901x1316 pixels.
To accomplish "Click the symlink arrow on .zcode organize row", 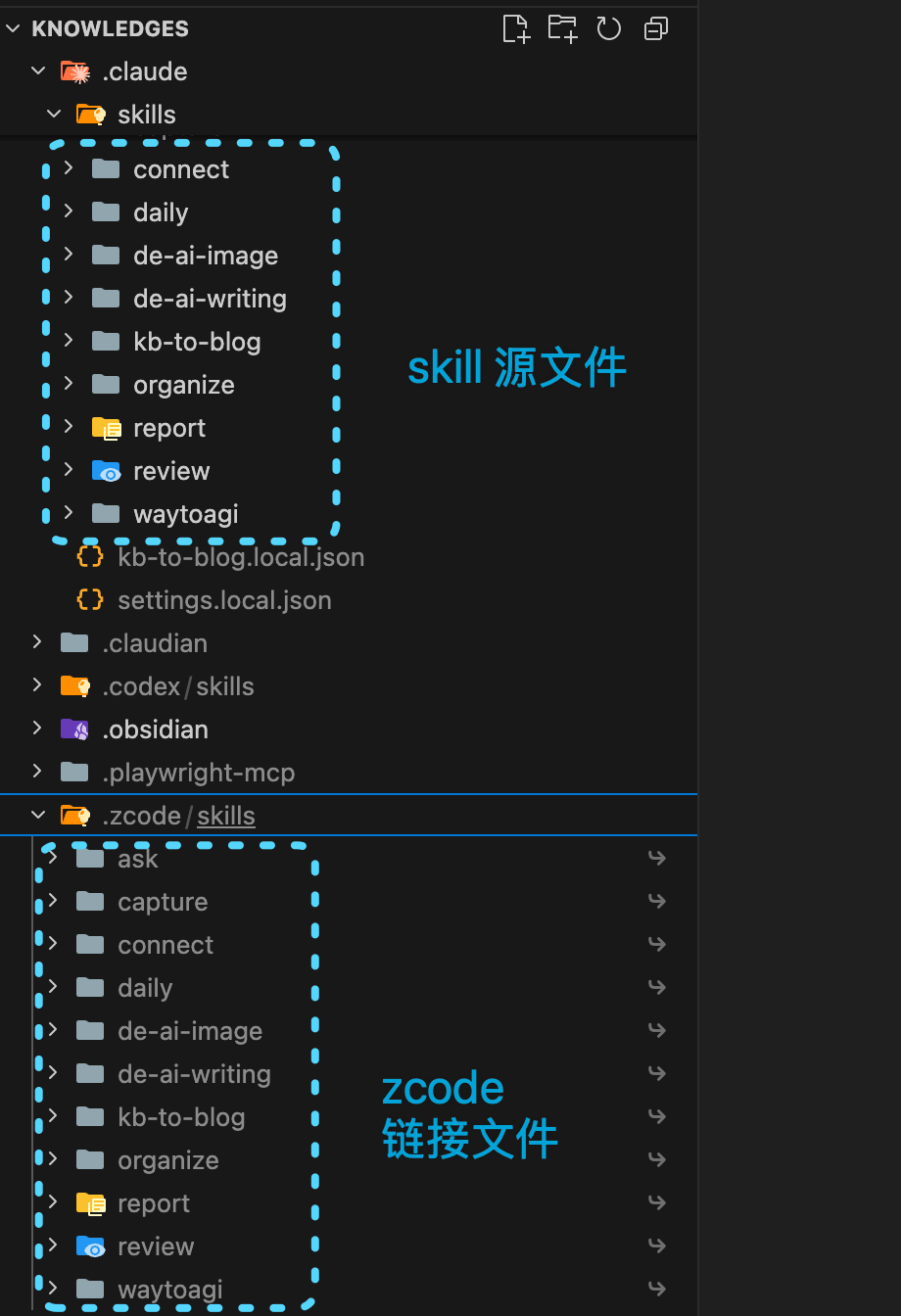I will pos(657,1160).
